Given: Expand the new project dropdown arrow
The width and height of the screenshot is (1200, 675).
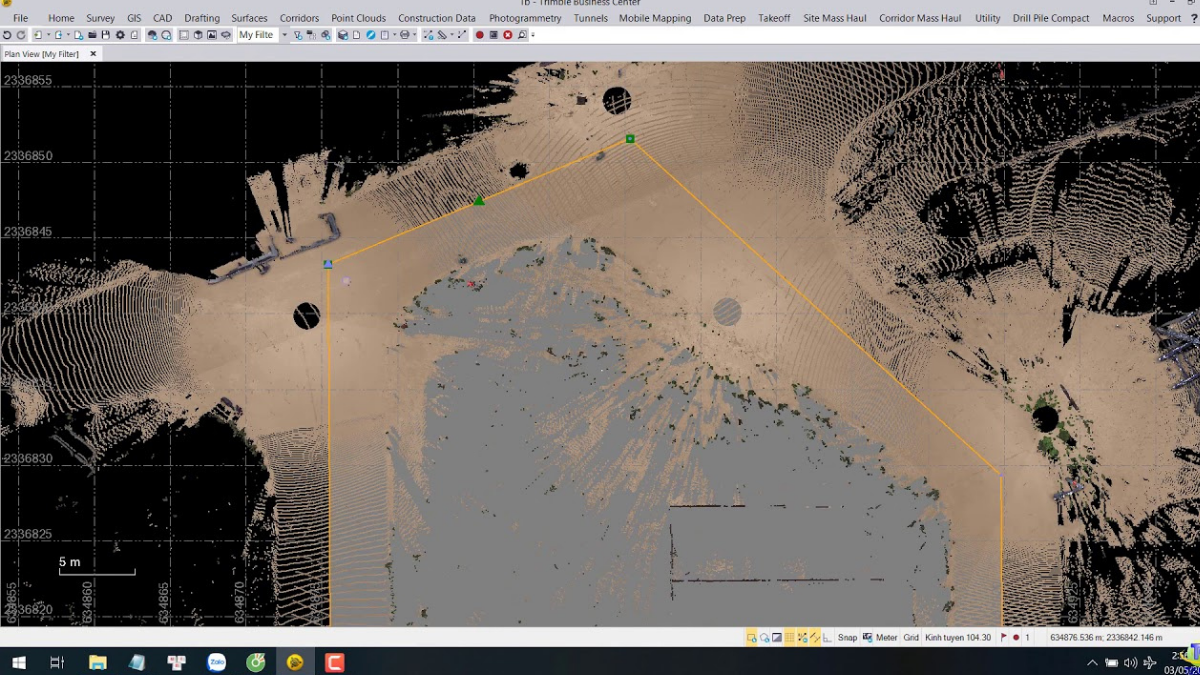Looking at the screenshot, I should [x=48, y=35].
